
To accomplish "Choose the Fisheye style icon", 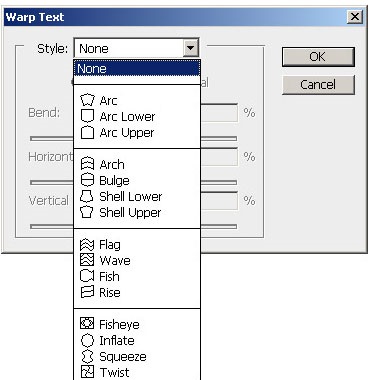I will tap(87, 323).
